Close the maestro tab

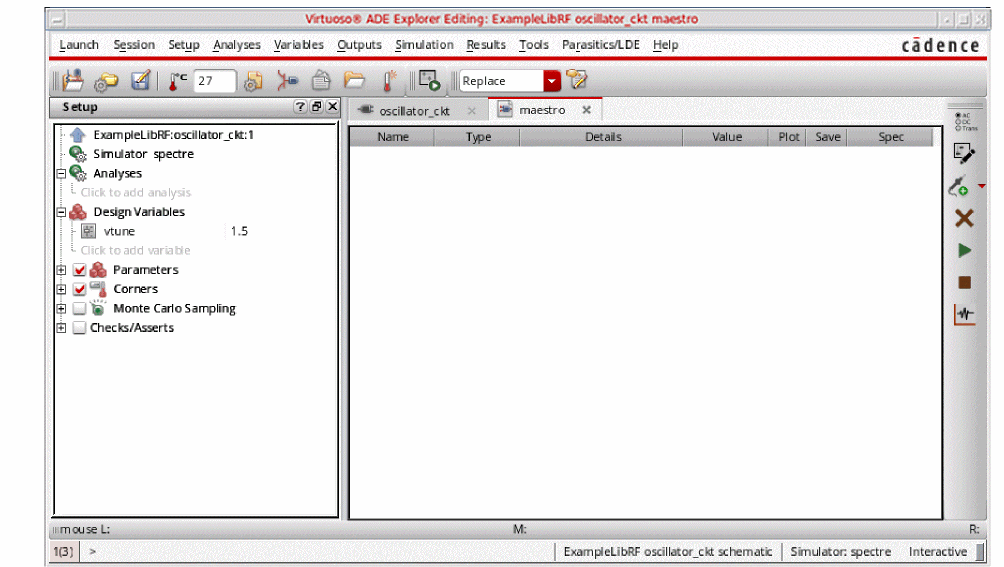click(586, 110)
